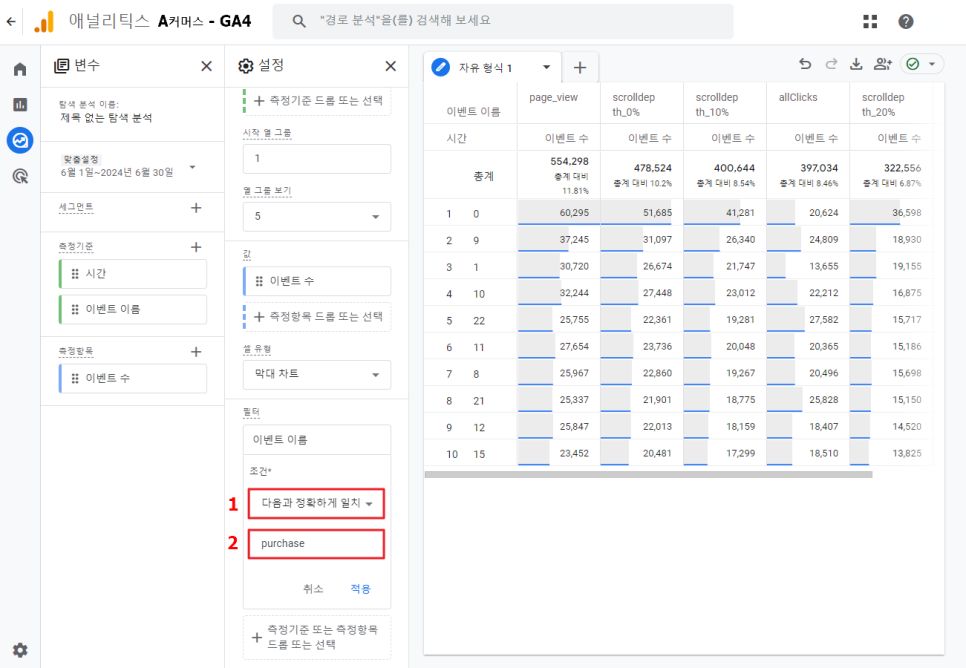This screenshot has height=668, width=966.
Task: Open the Explore icon in the sidebar
Action: pyautogui.click(x=20, y=141)
